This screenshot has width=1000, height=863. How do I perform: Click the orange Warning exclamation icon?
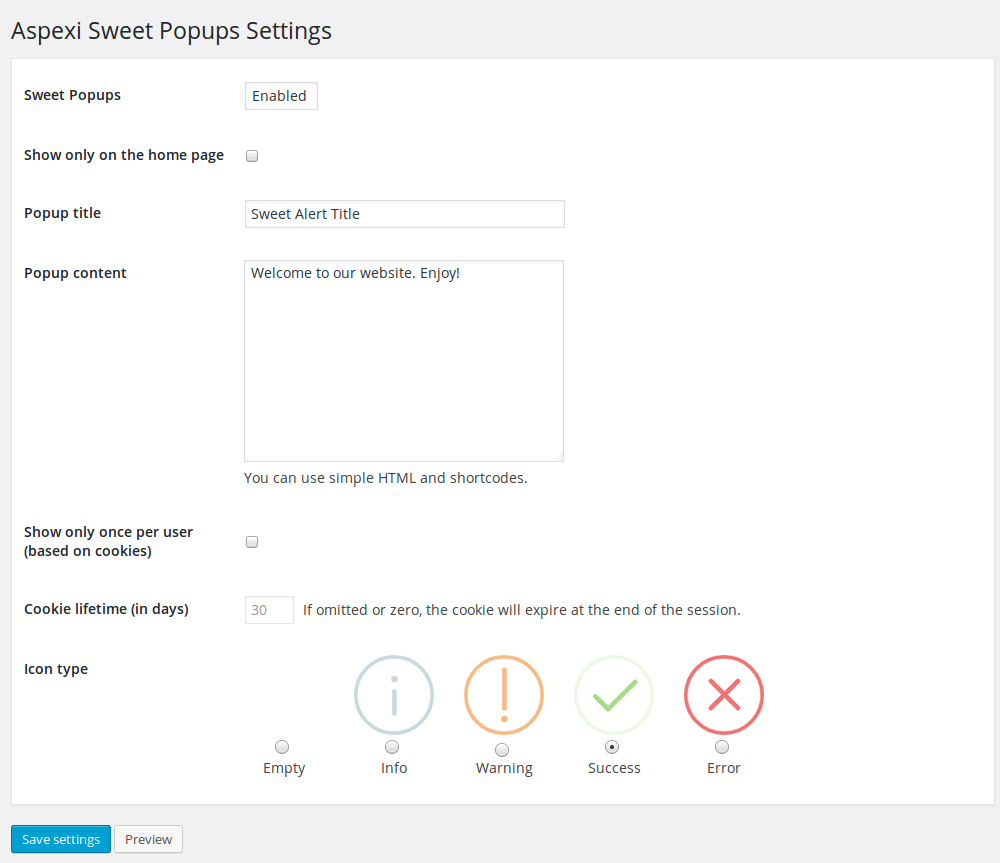tap(504, 695)
